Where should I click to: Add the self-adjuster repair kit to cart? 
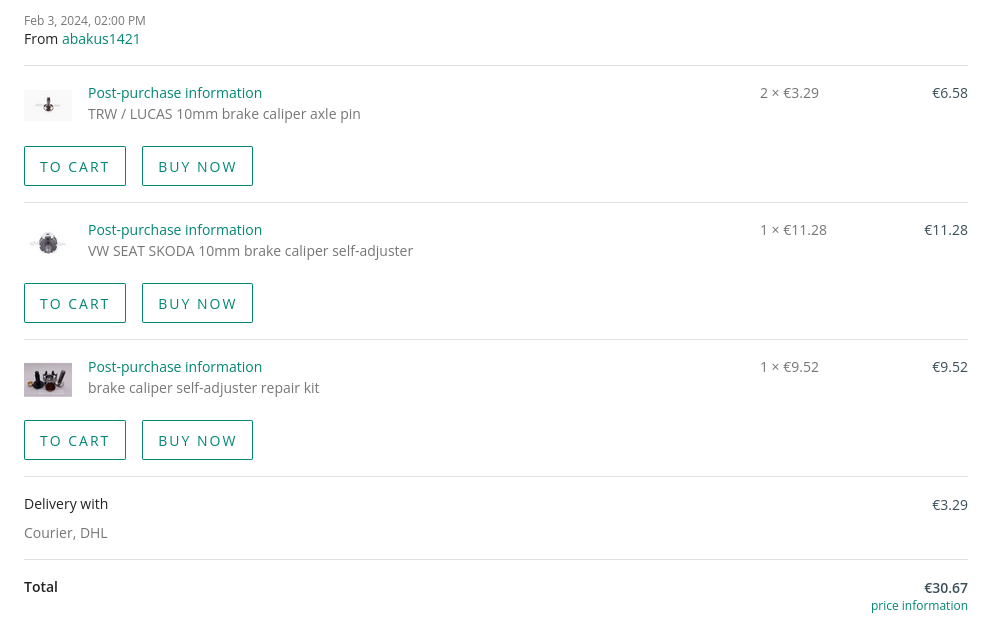coord(75,440)
